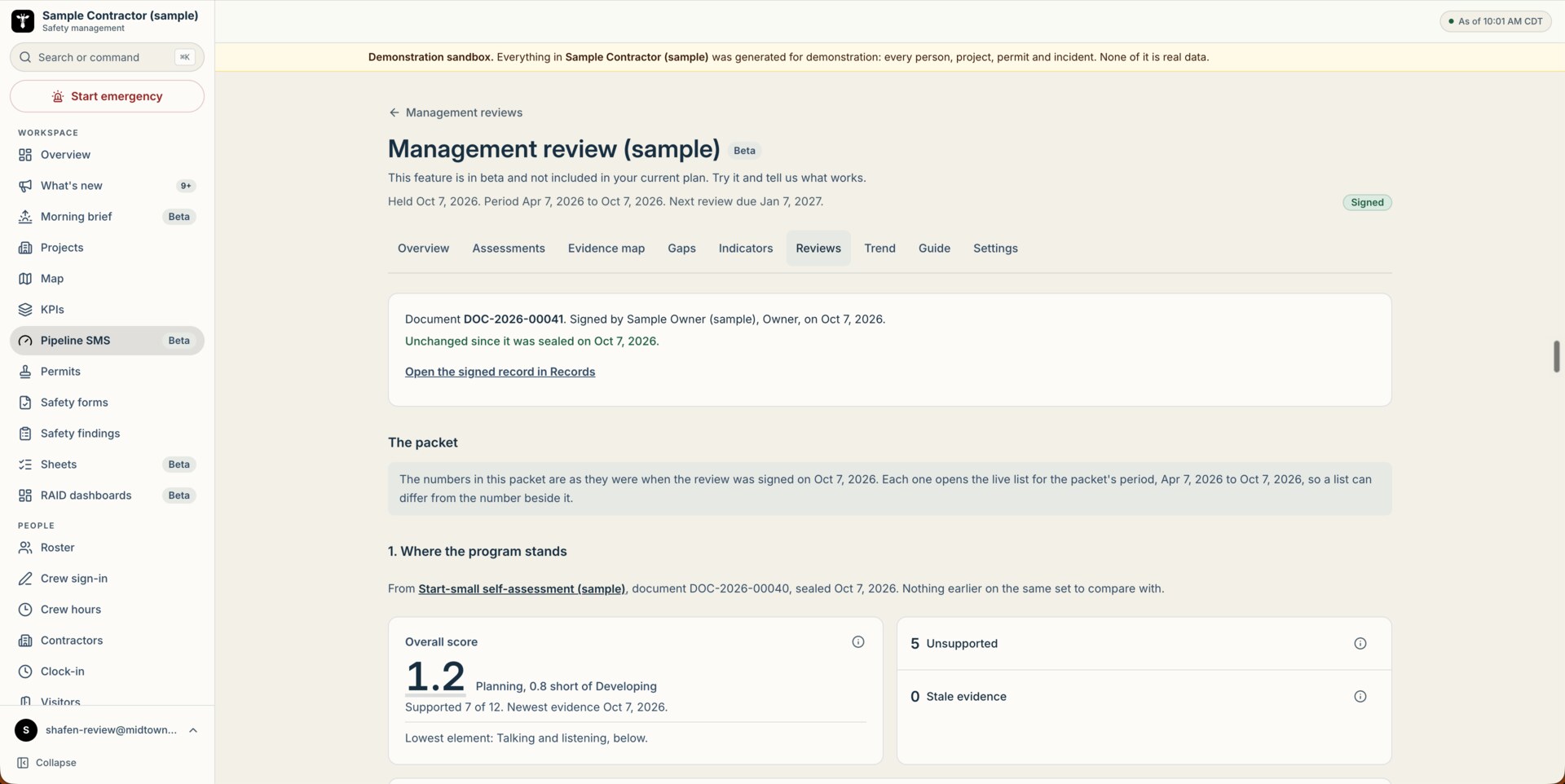1565x784 pixels.
Task: Switch to the Indicators tab
Action: 746,249
